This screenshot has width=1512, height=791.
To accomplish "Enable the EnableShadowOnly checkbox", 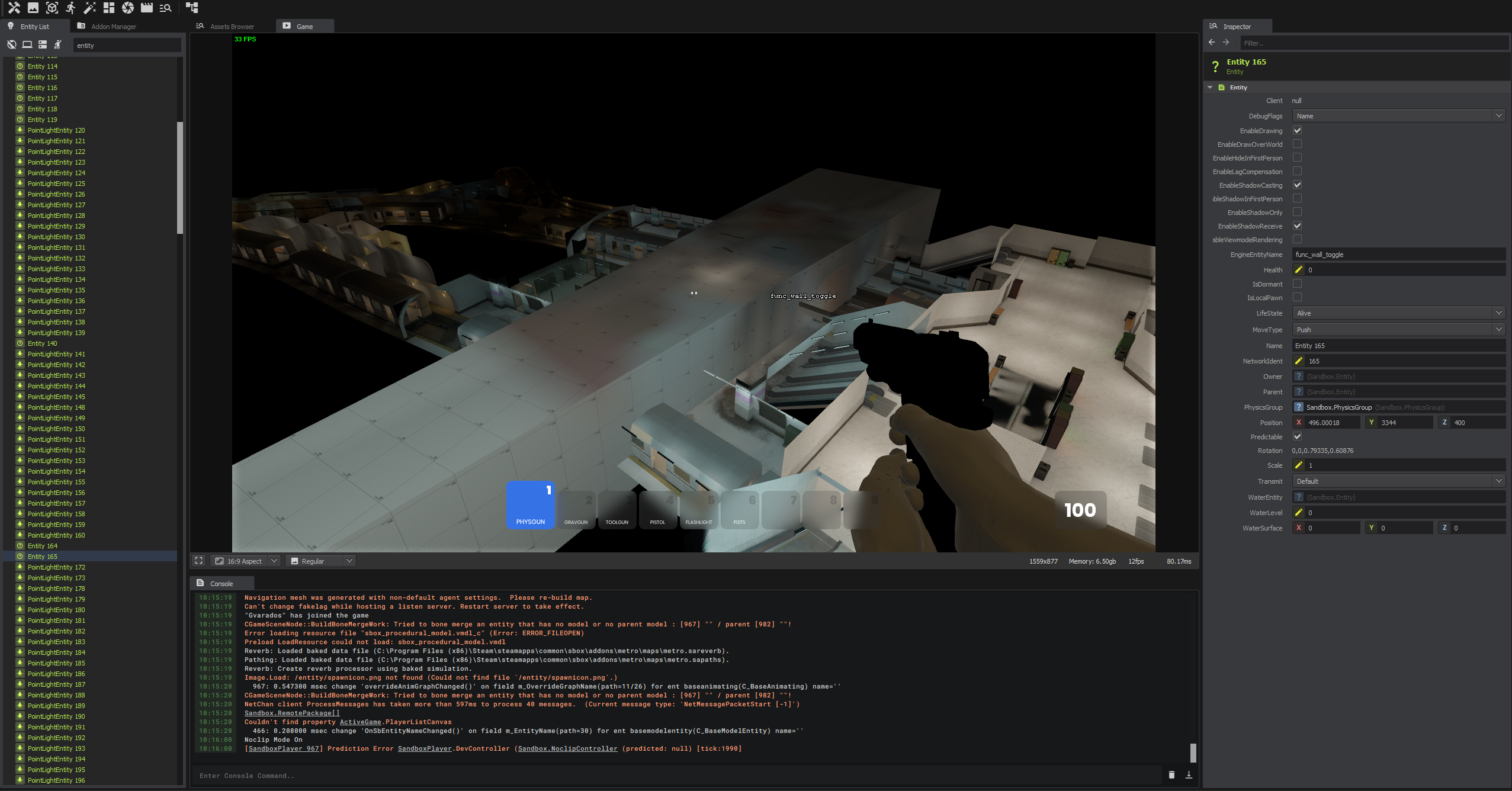I will coord(1297,212).
